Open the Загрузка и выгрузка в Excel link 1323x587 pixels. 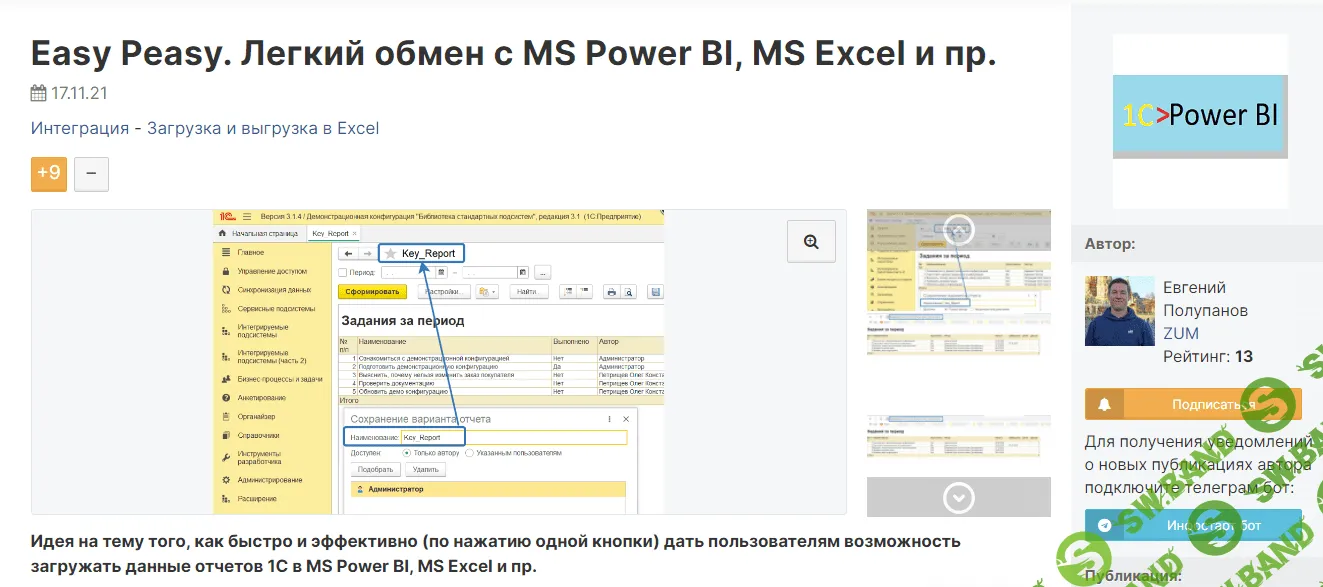pos(264,128)
